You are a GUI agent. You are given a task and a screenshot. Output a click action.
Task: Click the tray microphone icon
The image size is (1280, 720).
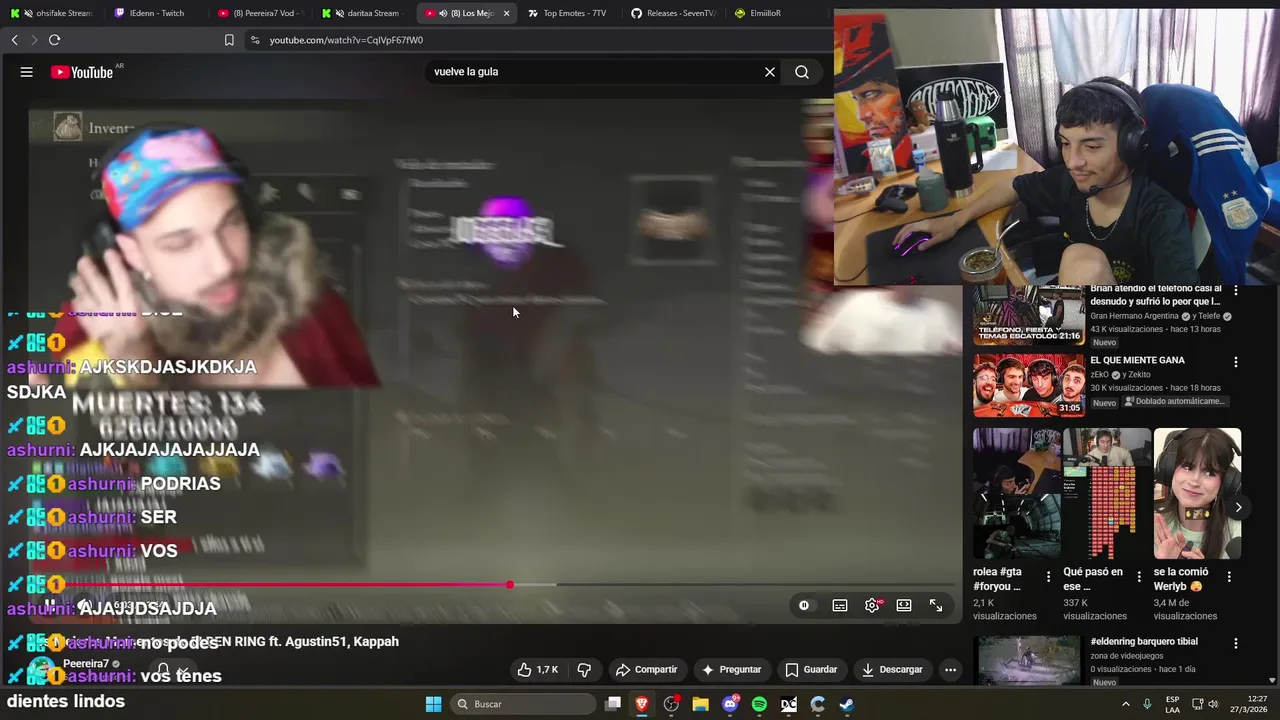click(x=1147, y=704)
